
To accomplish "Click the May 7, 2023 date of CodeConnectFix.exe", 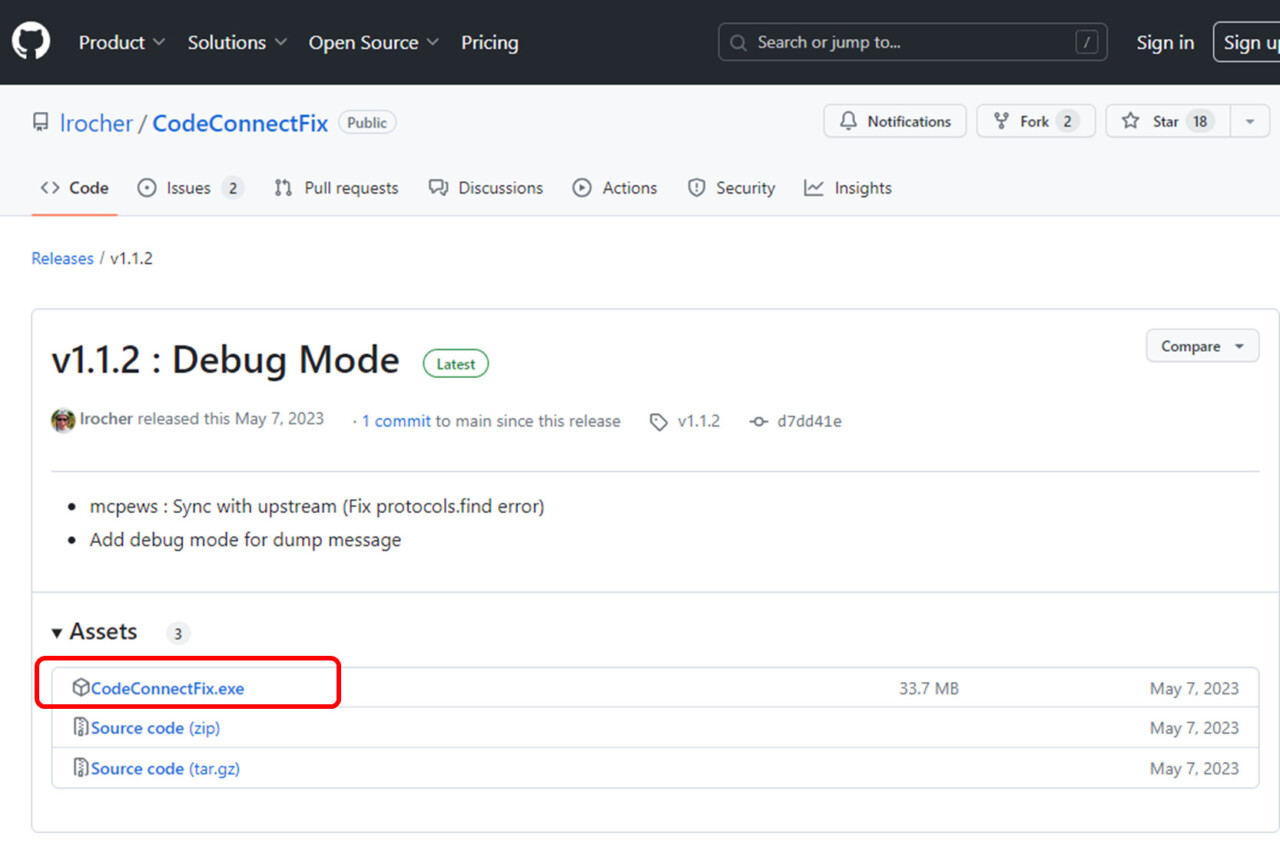I will [1194, 688].
